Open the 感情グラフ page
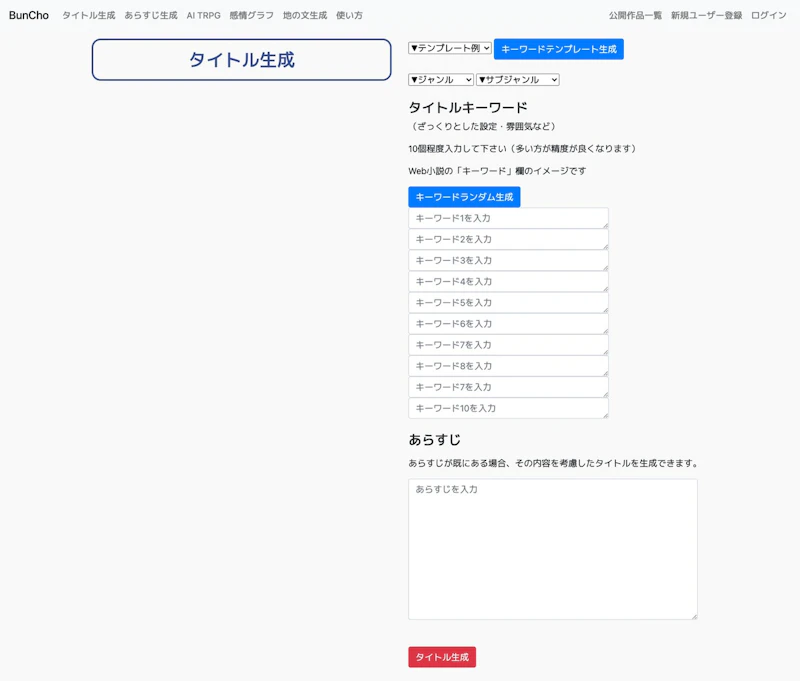The image size is (800, 681). [x=250, y=15]
